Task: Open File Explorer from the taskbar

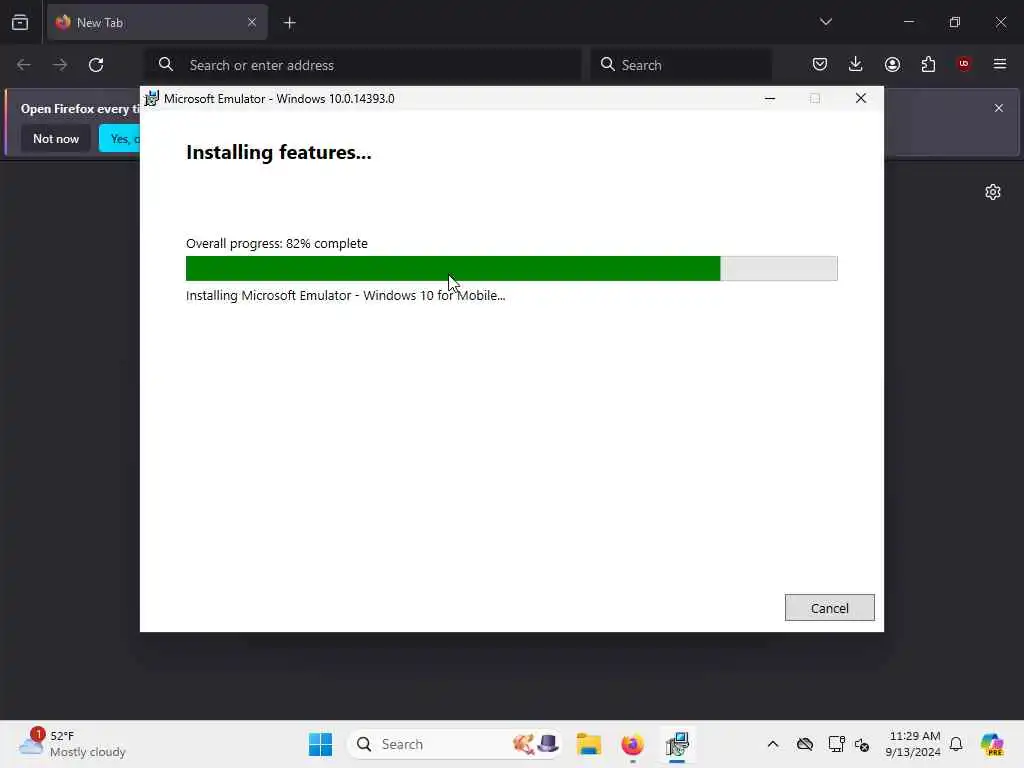Action: click(588, 744)
